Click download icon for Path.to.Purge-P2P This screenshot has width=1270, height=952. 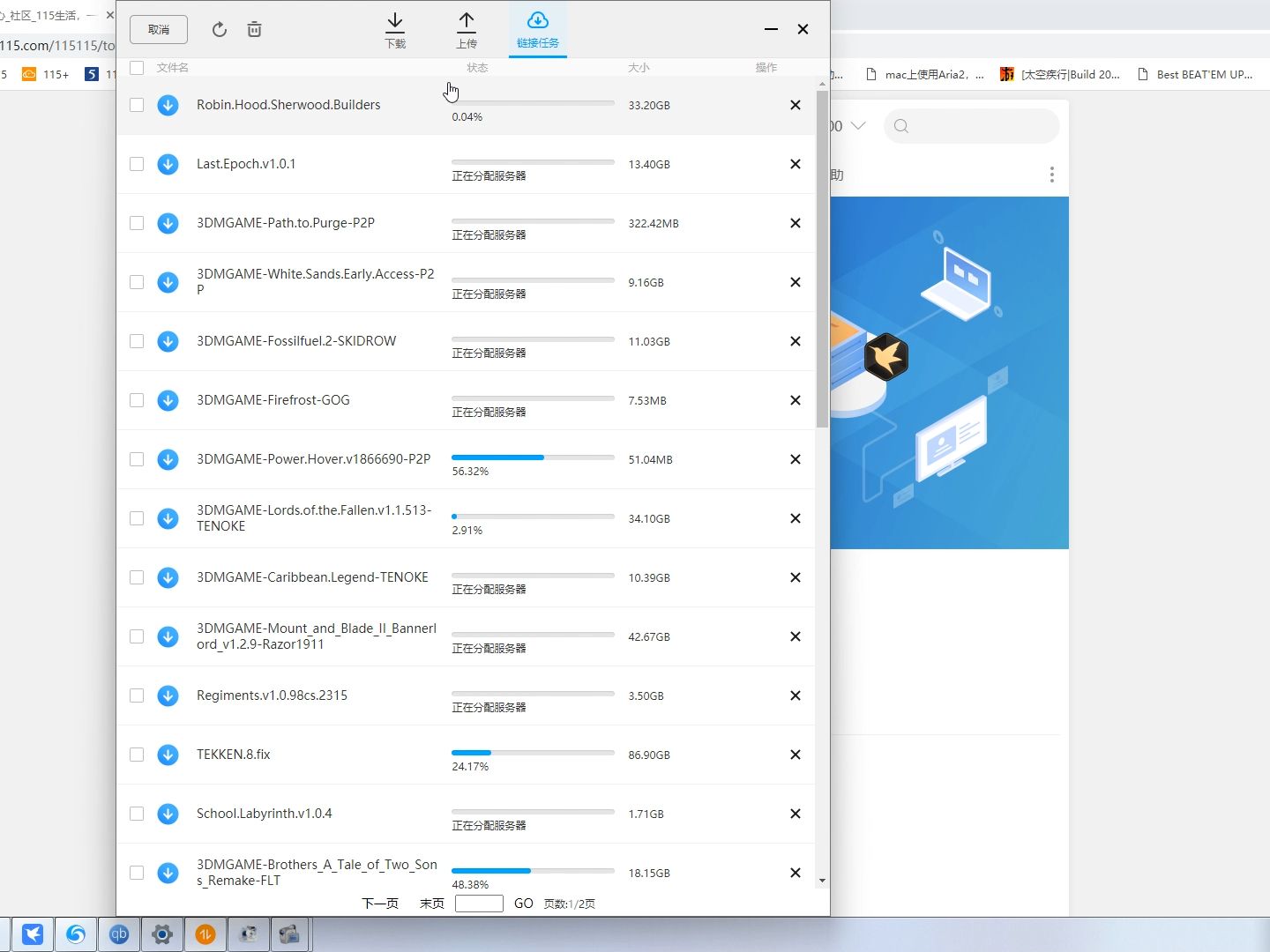click(168, 223)
